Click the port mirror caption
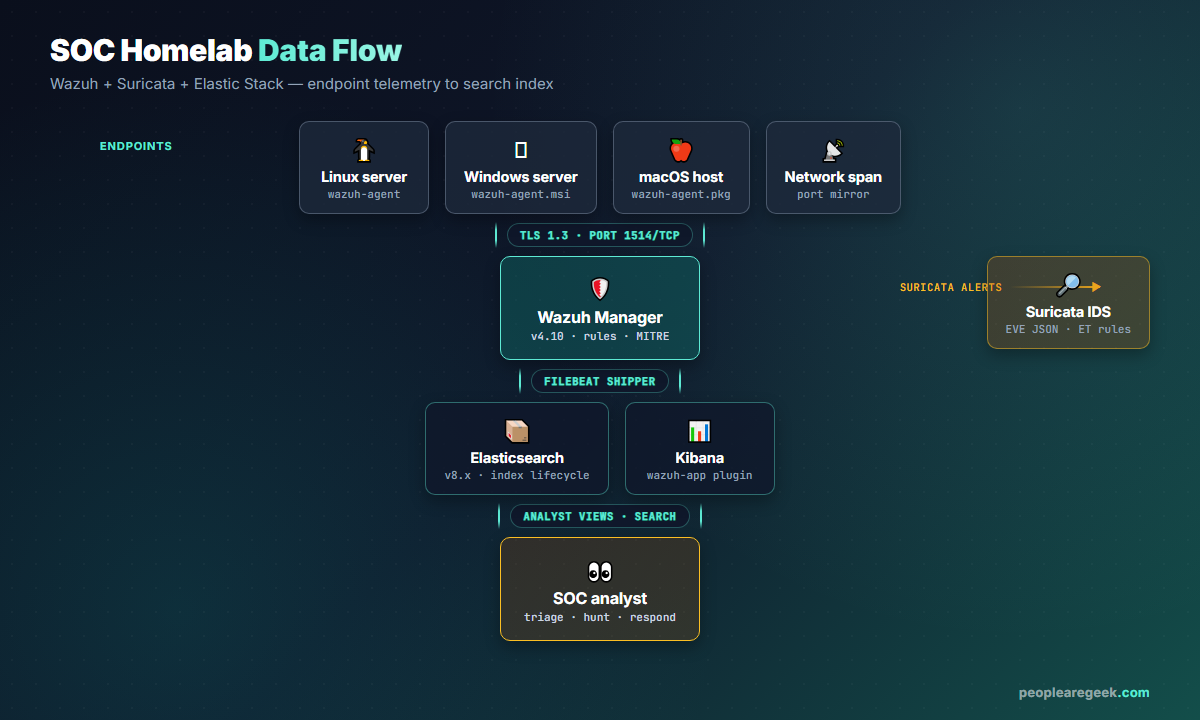 click(833, 194)
